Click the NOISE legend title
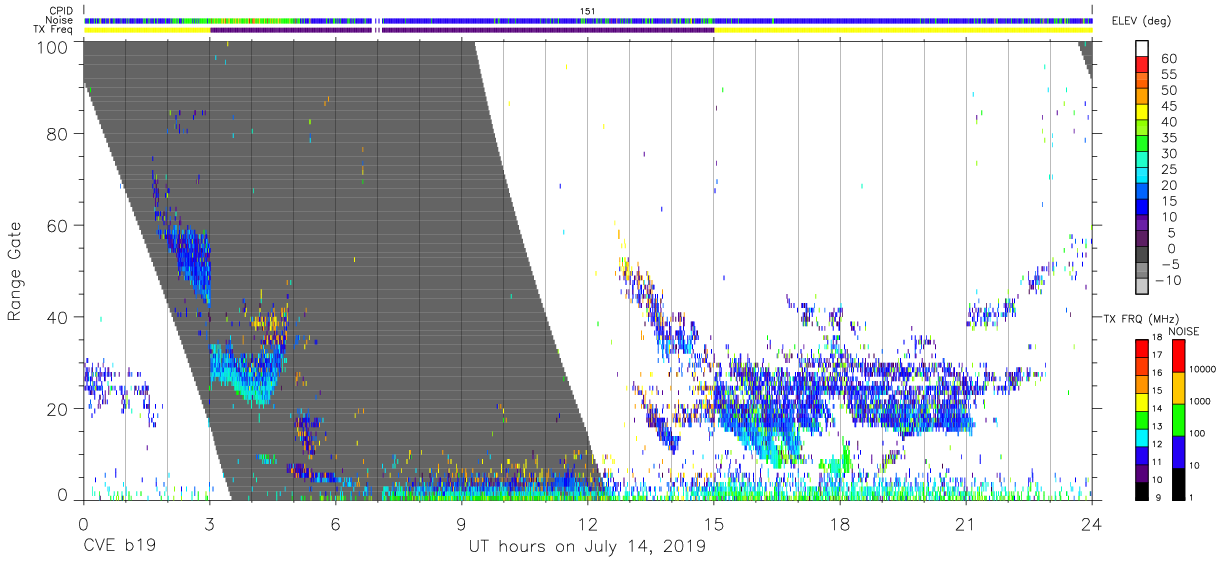The width and height of the screenshot is (1228, 567). coord(1183,331)
